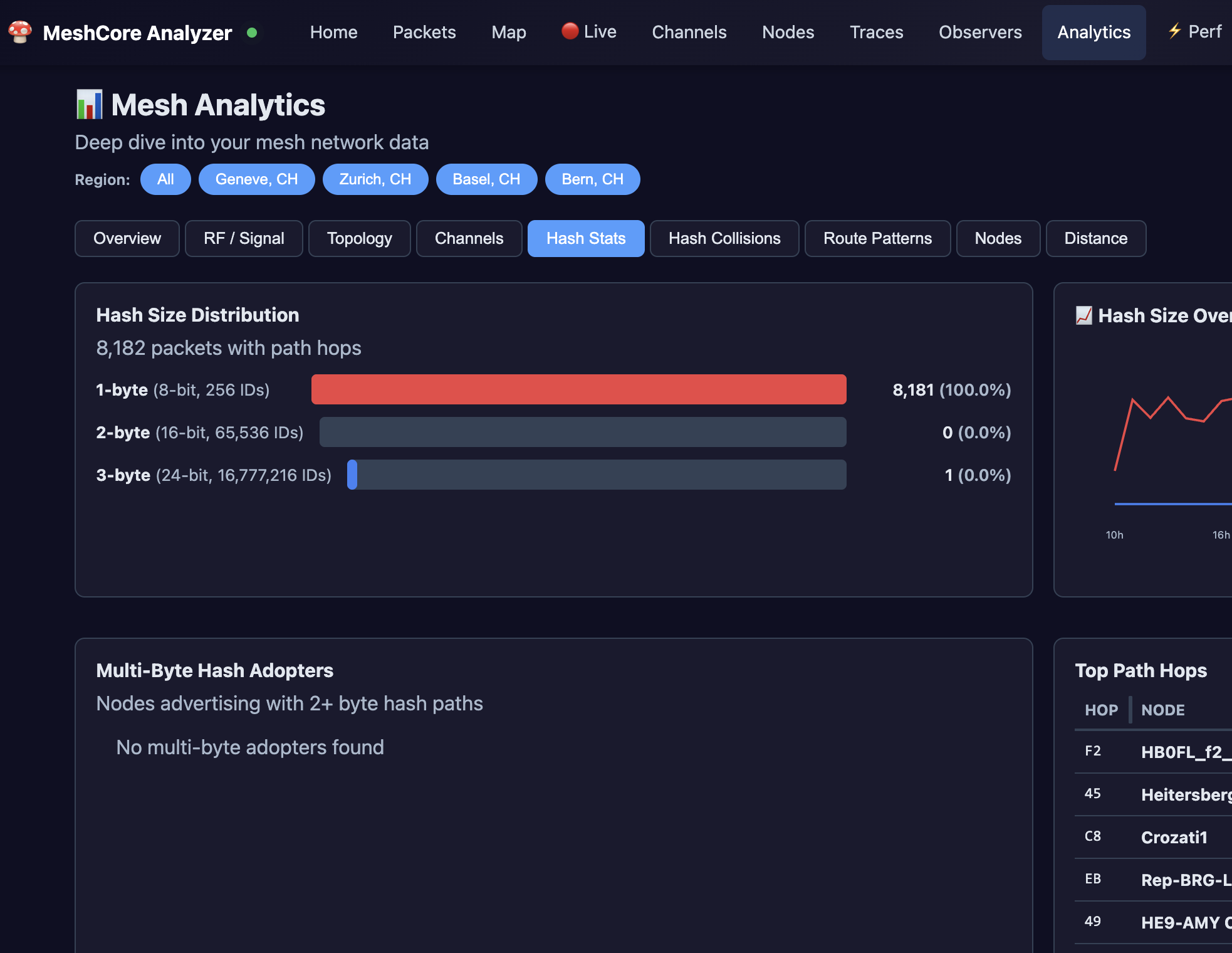Image resolution: width=1232 pixels, height=953 pixels.
Task: Click the HOP column header
Action: 1101,710
